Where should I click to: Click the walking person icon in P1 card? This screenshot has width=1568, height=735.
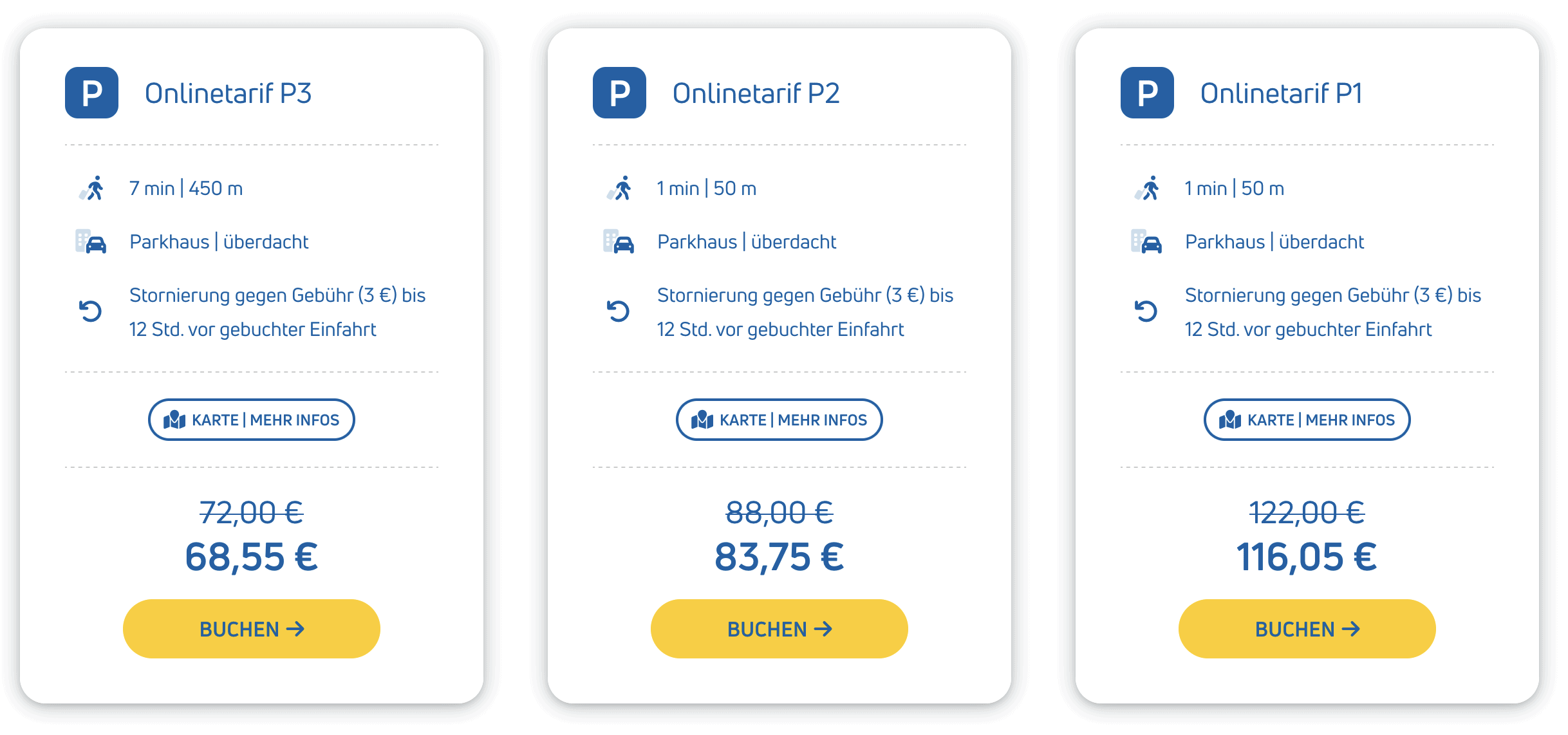1148,189
